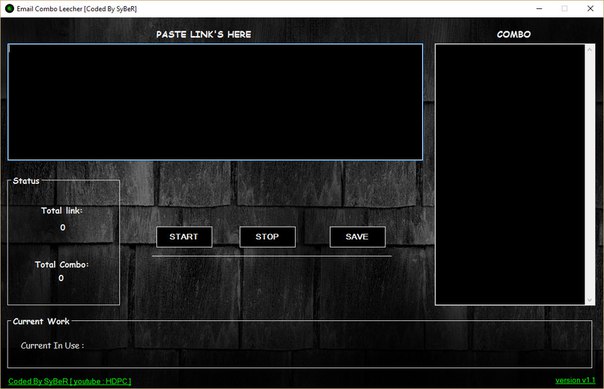Image resolution: width=604 pixels, height=389 pixels.
Task: Minimize the Email Combo Leecher window
Action: pyautogui.click(x=539, y=8)
